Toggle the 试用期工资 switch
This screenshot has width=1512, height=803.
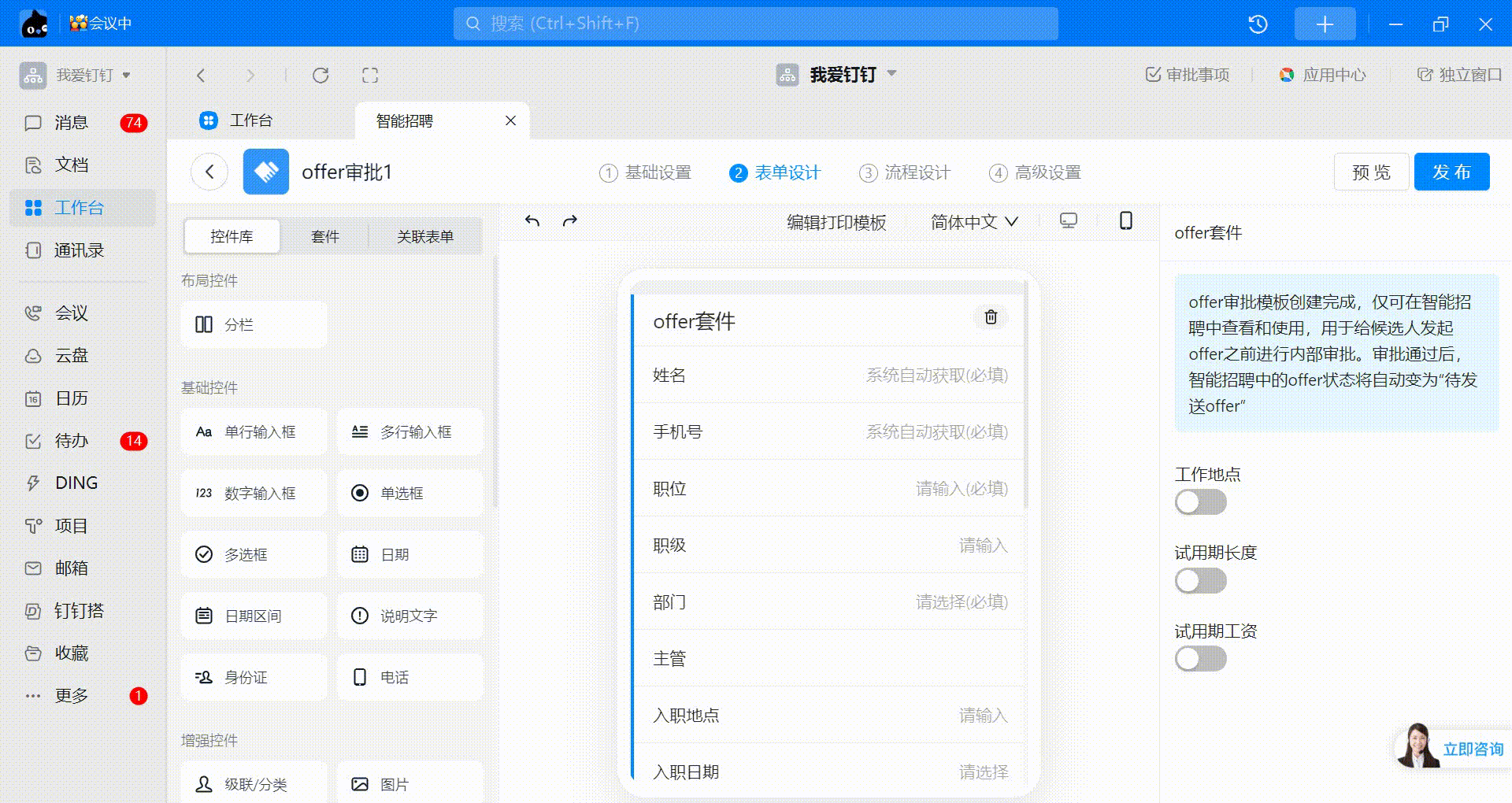(1200, 659)
